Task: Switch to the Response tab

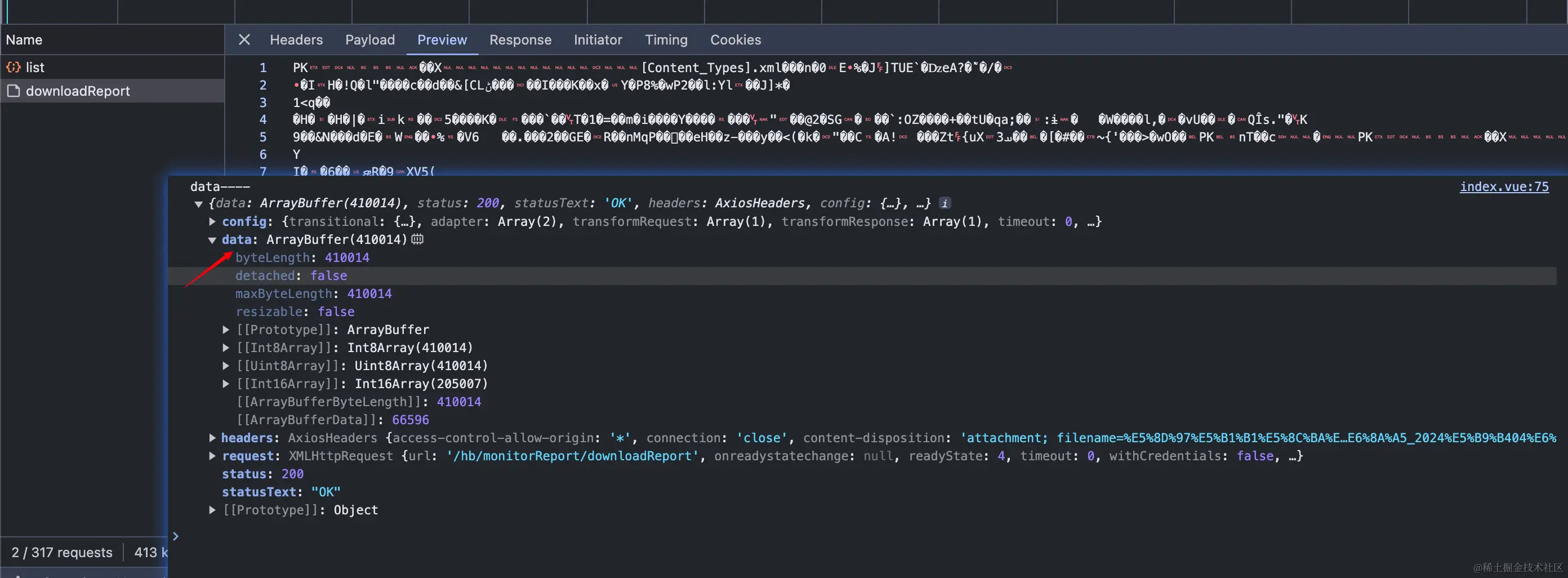Action: (520, 39)
